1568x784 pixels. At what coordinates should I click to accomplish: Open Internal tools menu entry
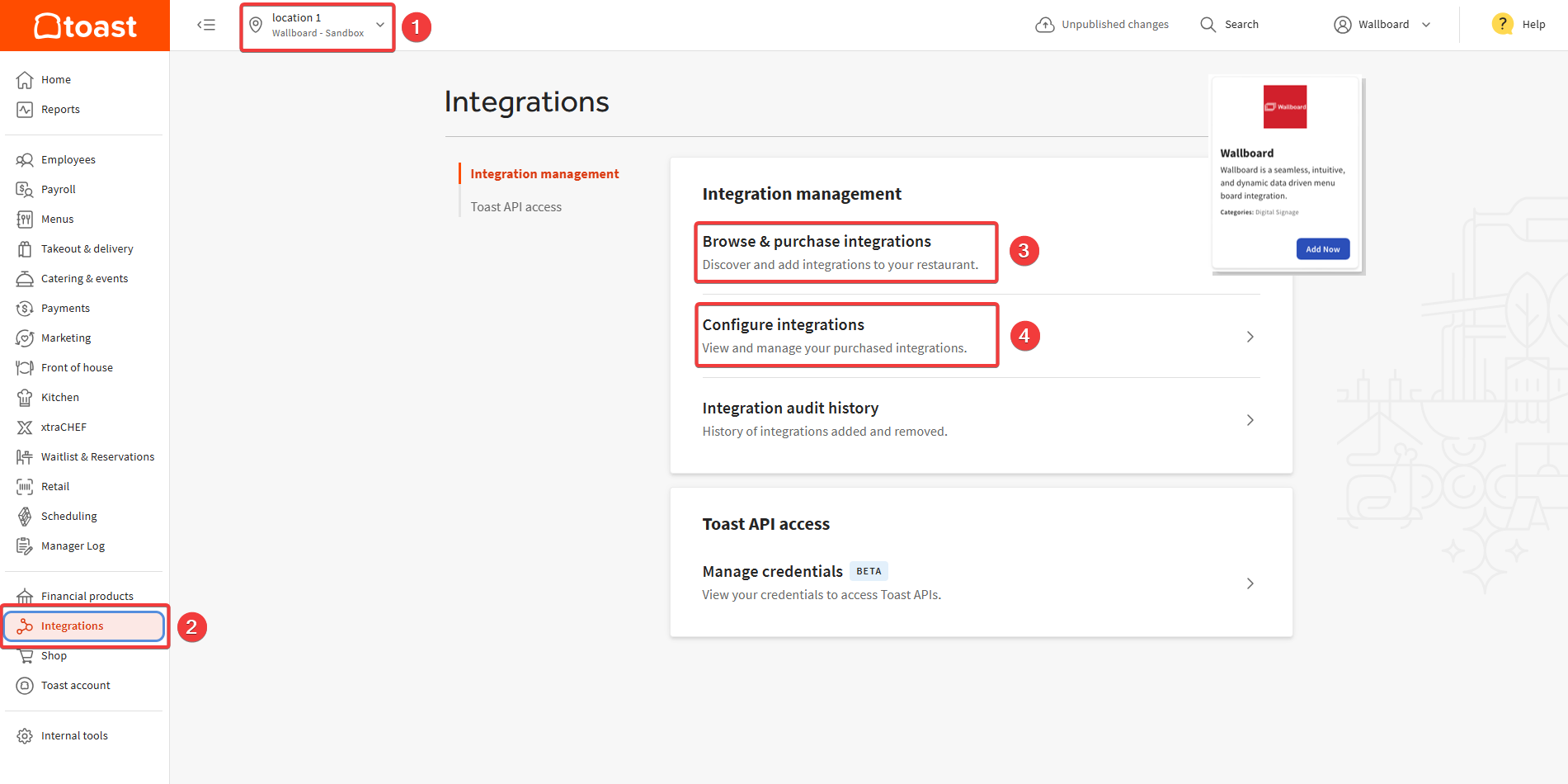pos(74,736)
